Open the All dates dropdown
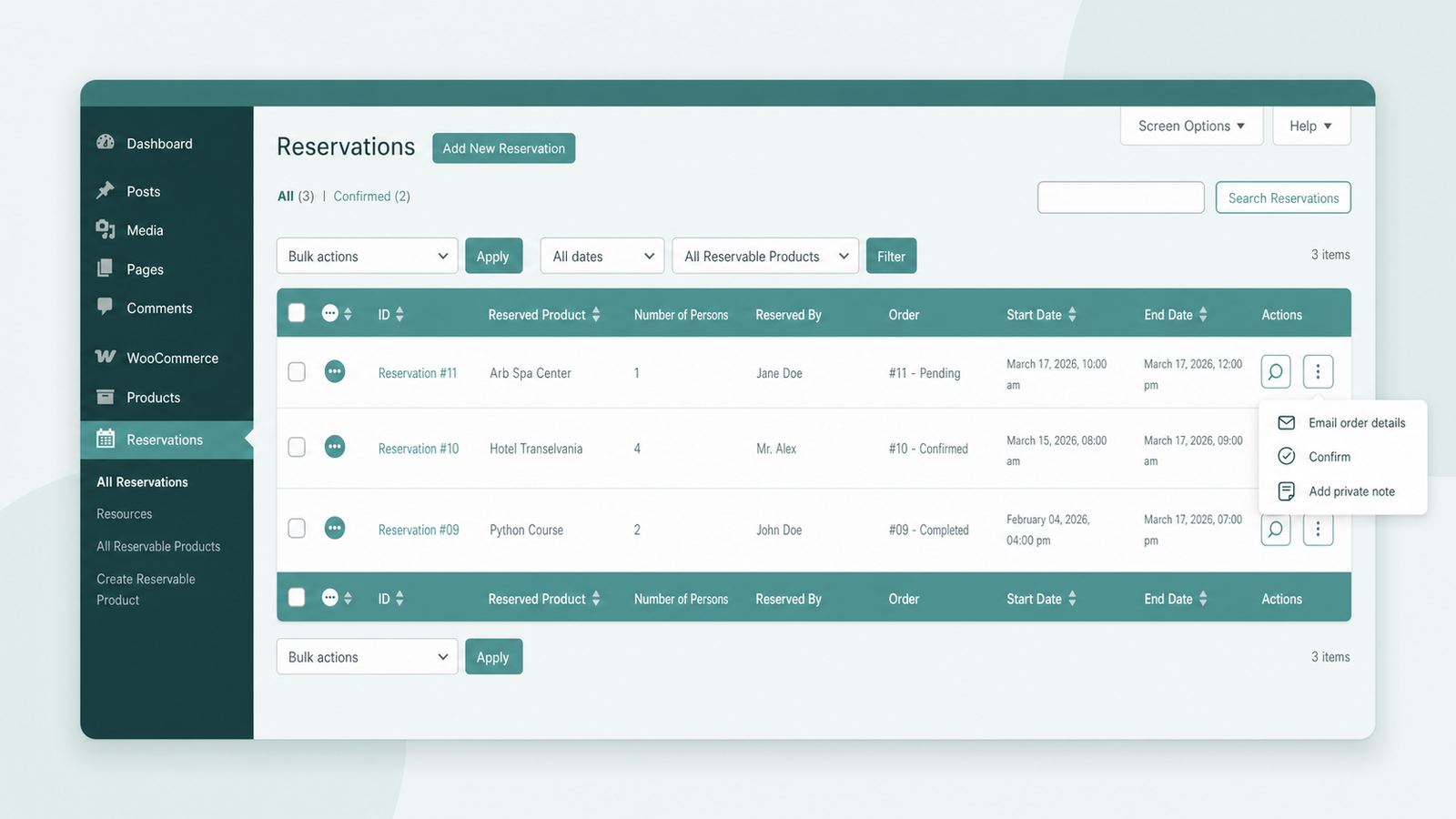 [x=602, y=256]
